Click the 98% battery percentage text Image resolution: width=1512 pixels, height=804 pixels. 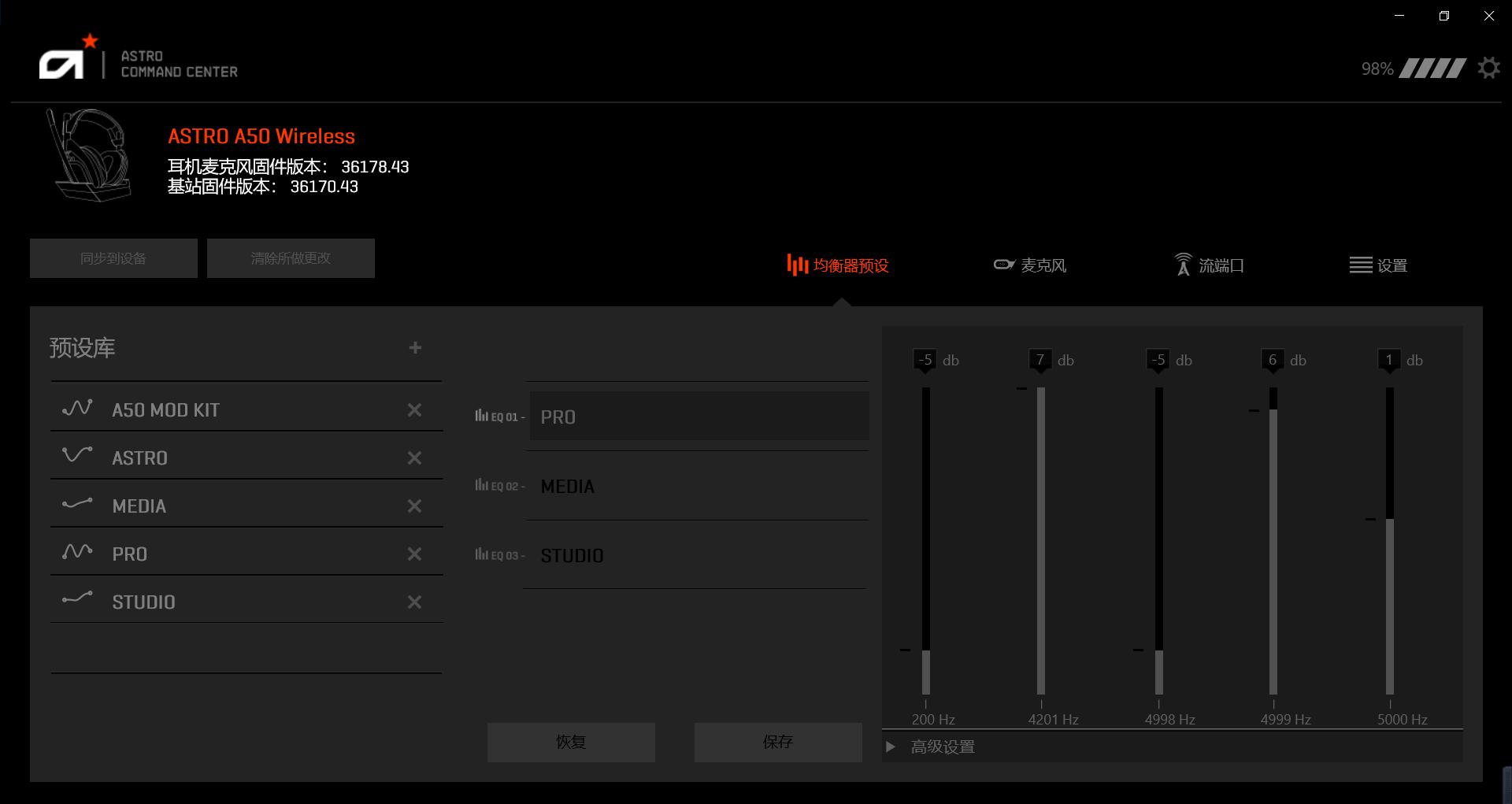pos(1377,69)
